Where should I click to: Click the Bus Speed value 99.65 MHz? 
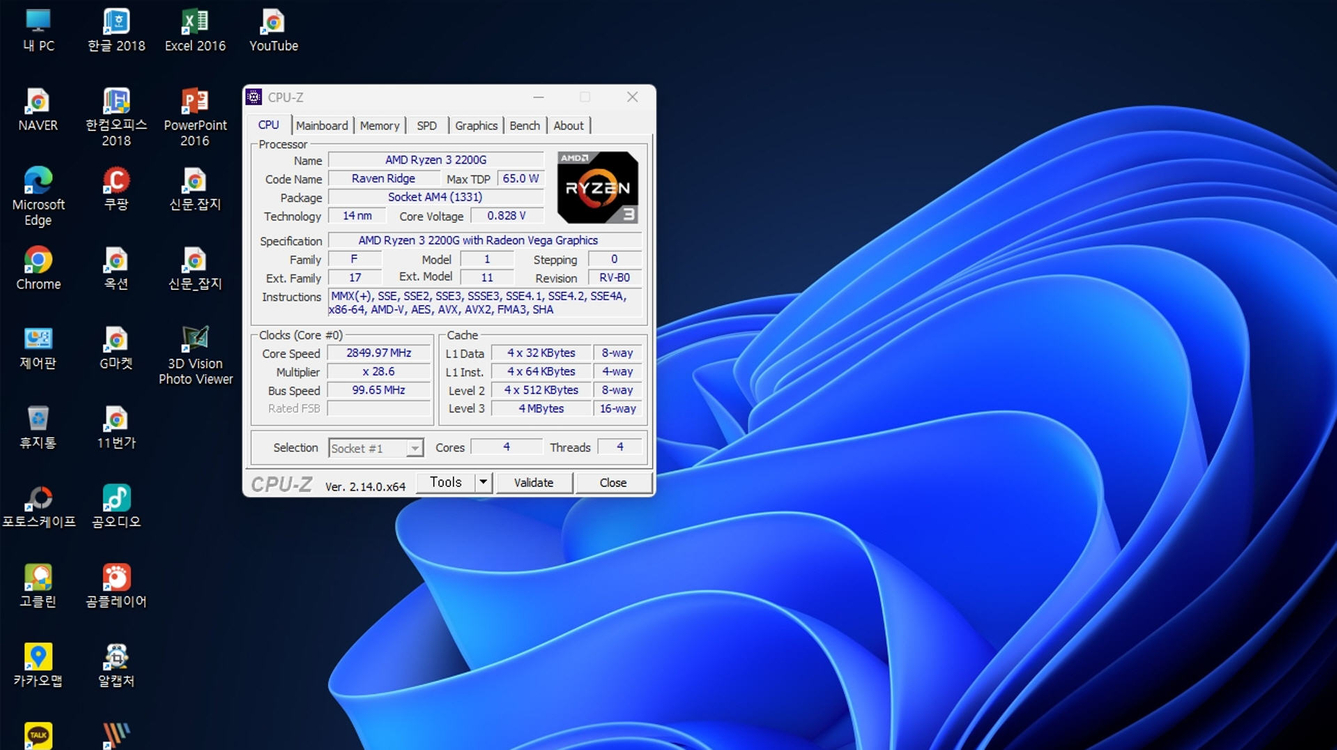pyautogui.click(x=379, y=390)
